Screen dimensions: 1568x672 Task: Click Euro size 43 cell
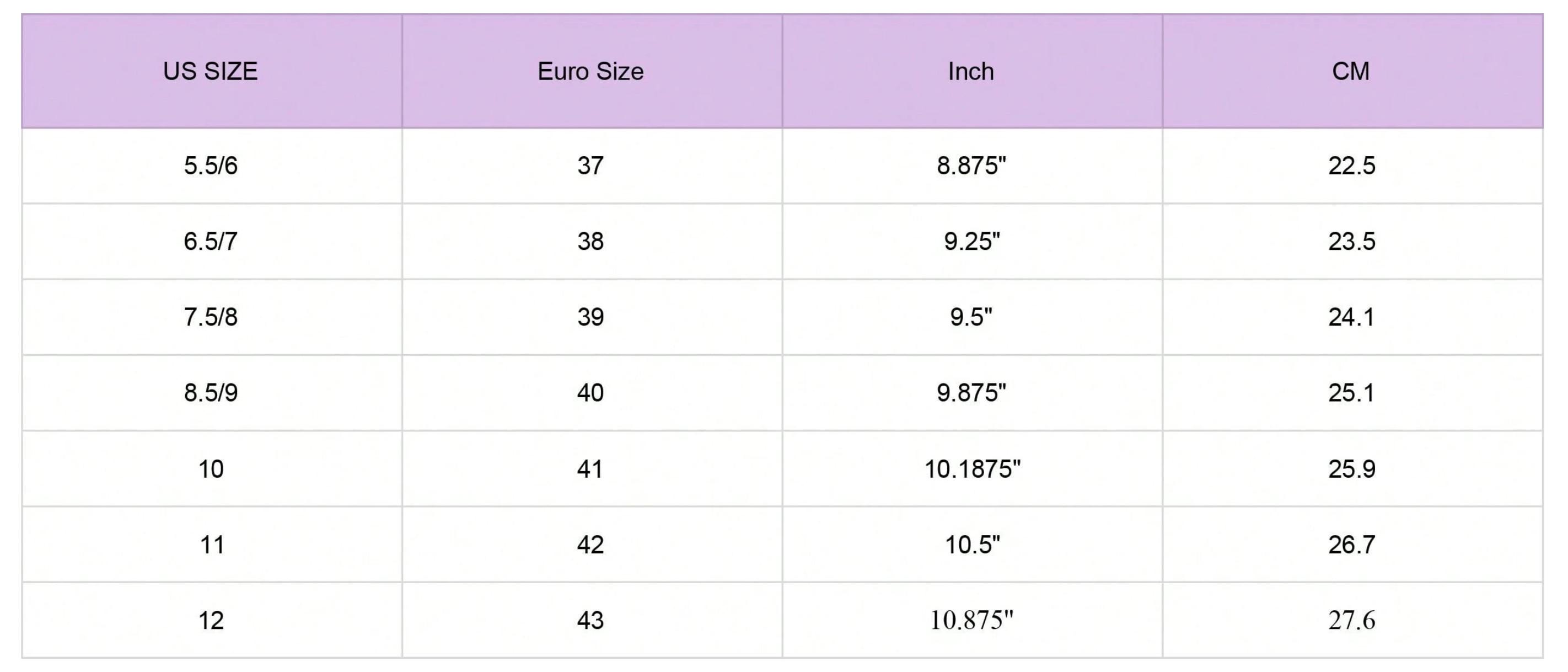point(590,620)
